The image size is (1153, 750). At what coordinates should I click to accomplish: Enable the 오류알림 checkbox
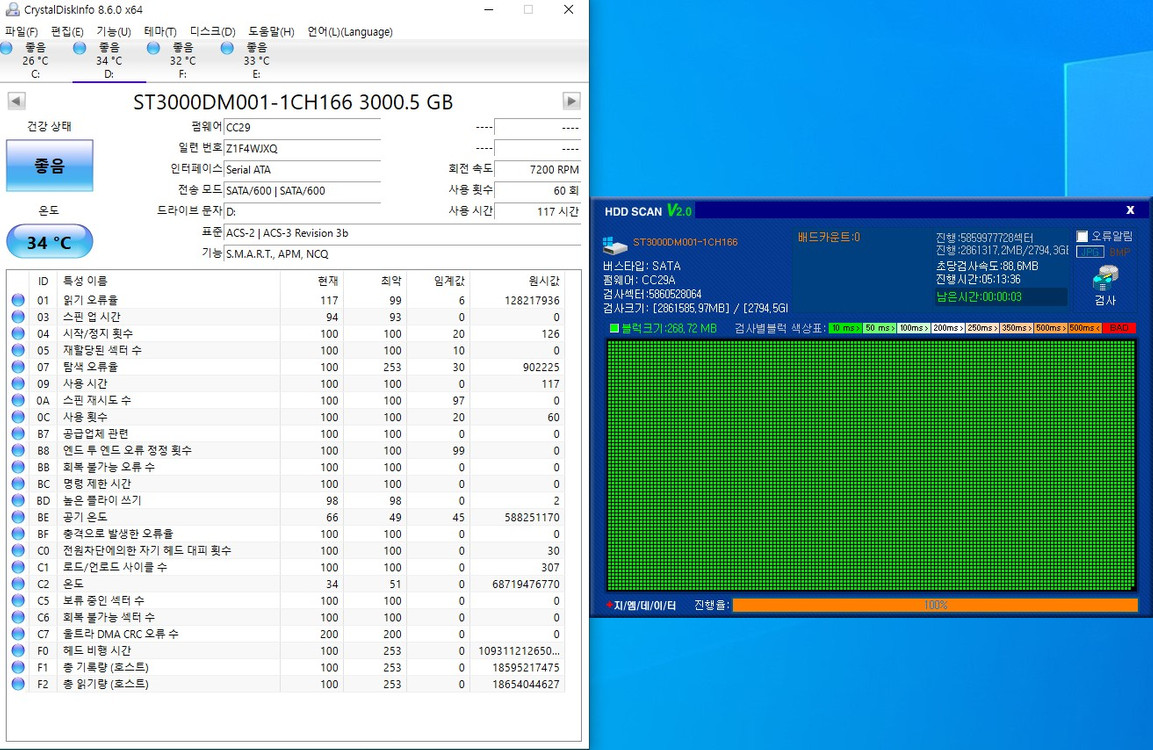(1082, 236)
